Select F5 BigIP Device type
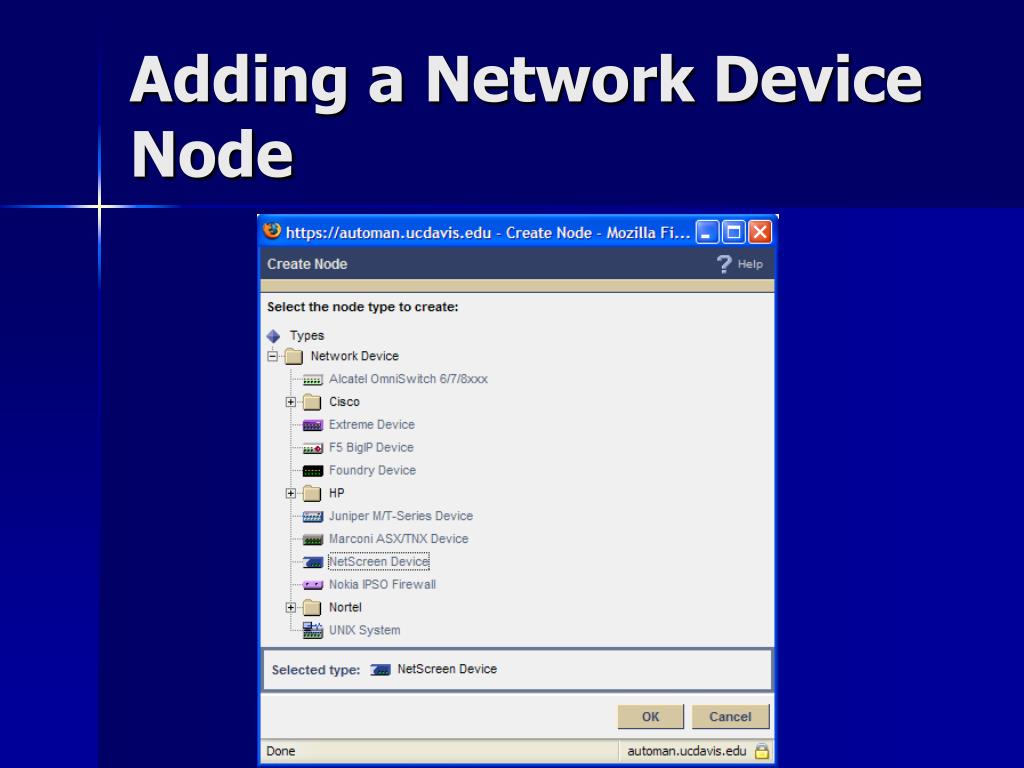Viewport: 1024px width, 768px height. point(371,447)
